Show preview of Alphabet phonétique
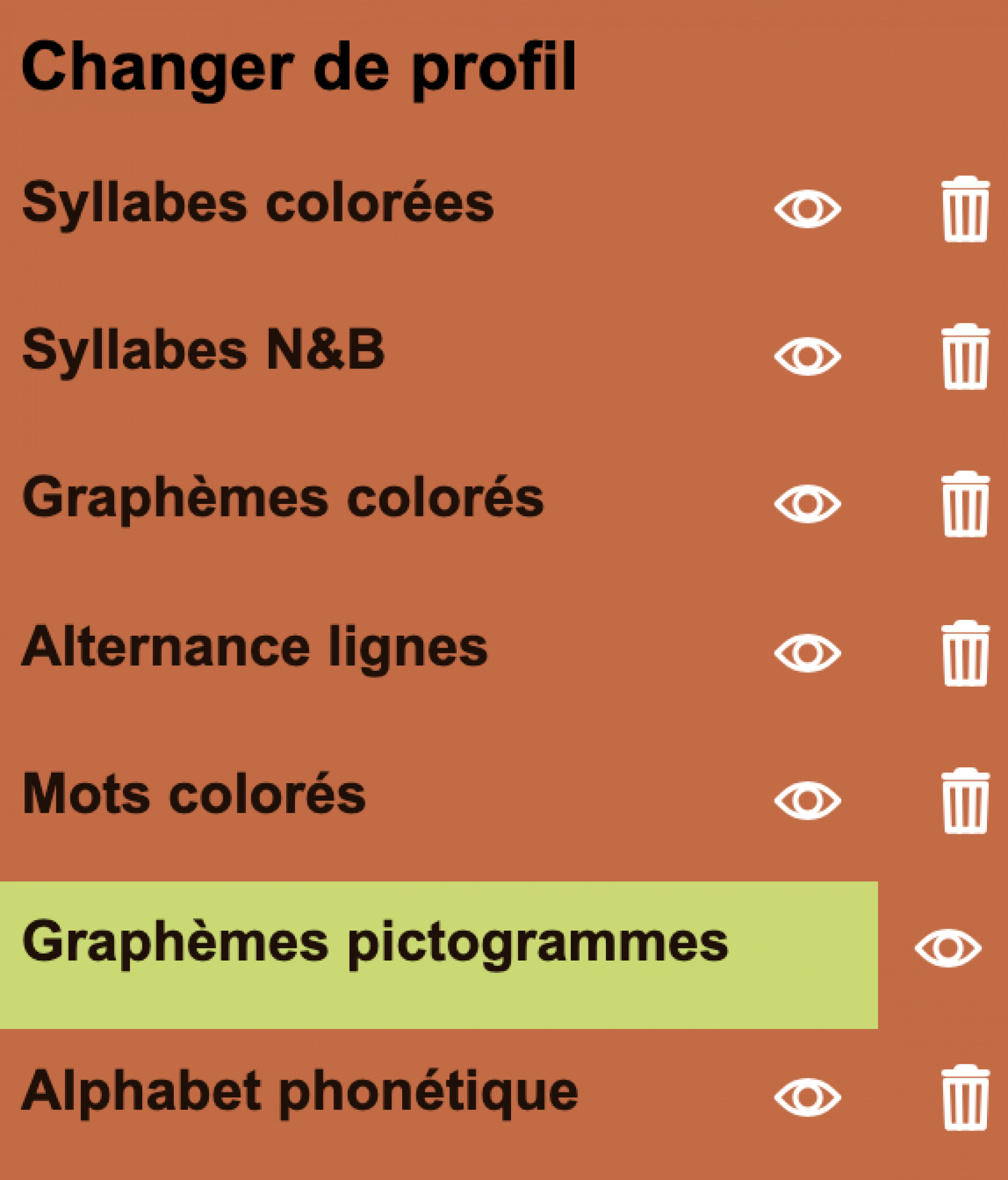The image size is (1008, 1180). [x=807, y=1097]
